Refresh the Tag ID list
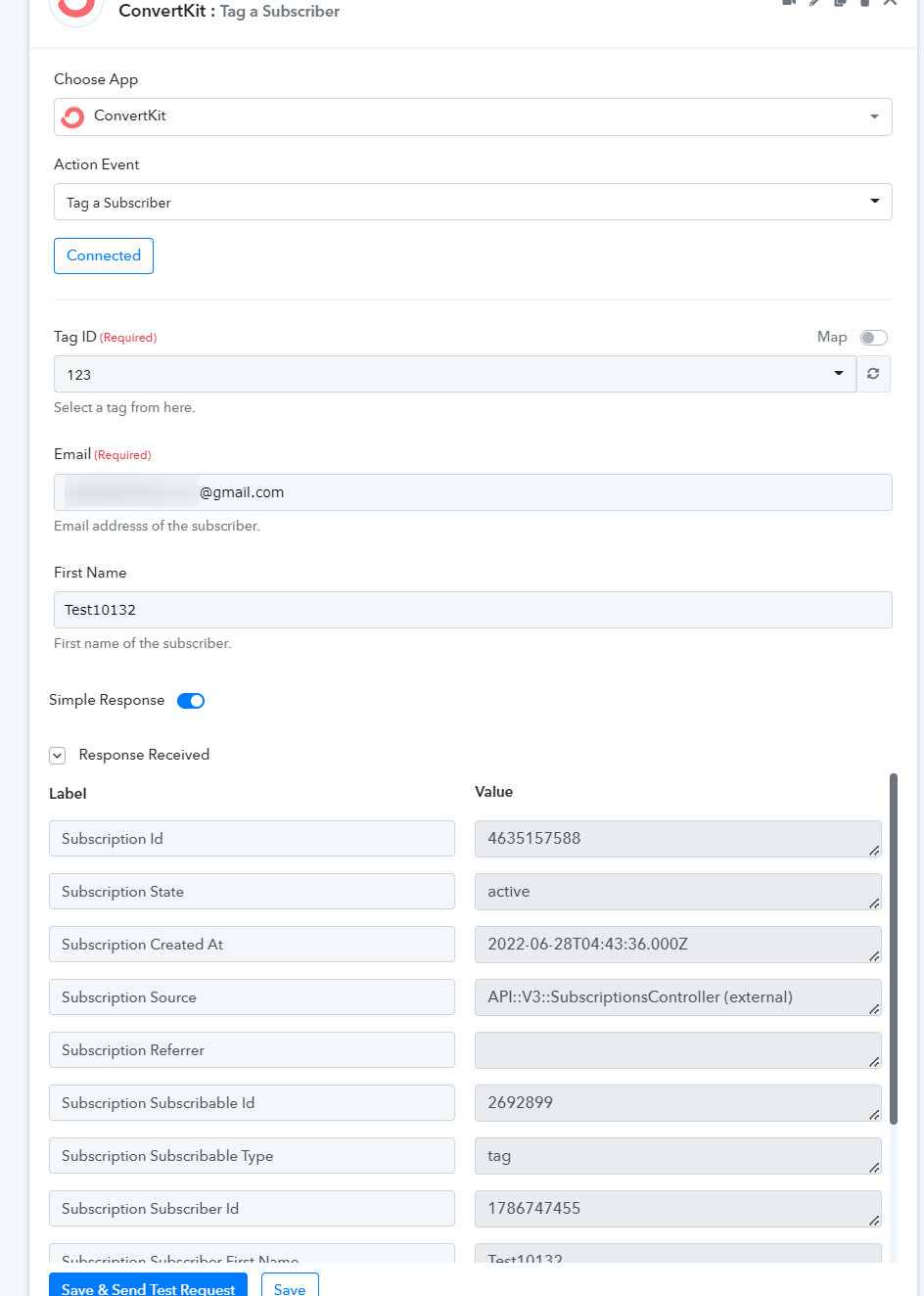 (873, 374)
